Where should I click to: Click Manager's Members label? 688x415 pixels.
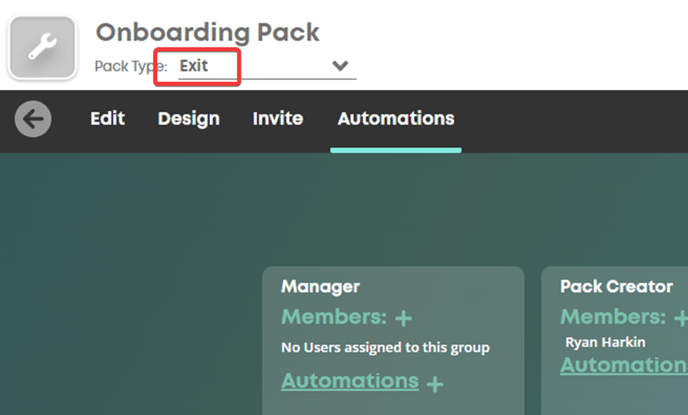tap(334, 317)
